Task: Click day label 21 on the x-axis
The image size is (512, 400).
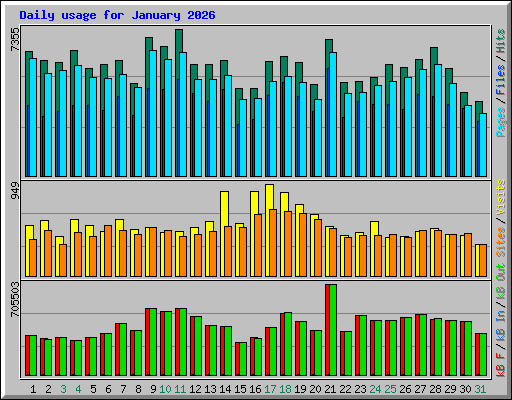Action: coord(330,389)
